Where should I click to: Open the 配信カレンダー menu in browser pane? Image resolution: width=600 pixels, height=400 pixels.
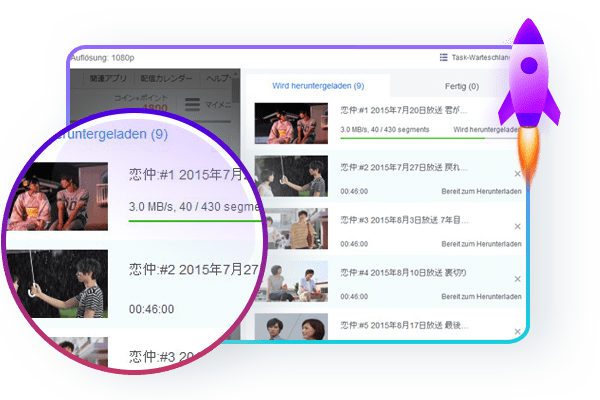coord(166,78)
